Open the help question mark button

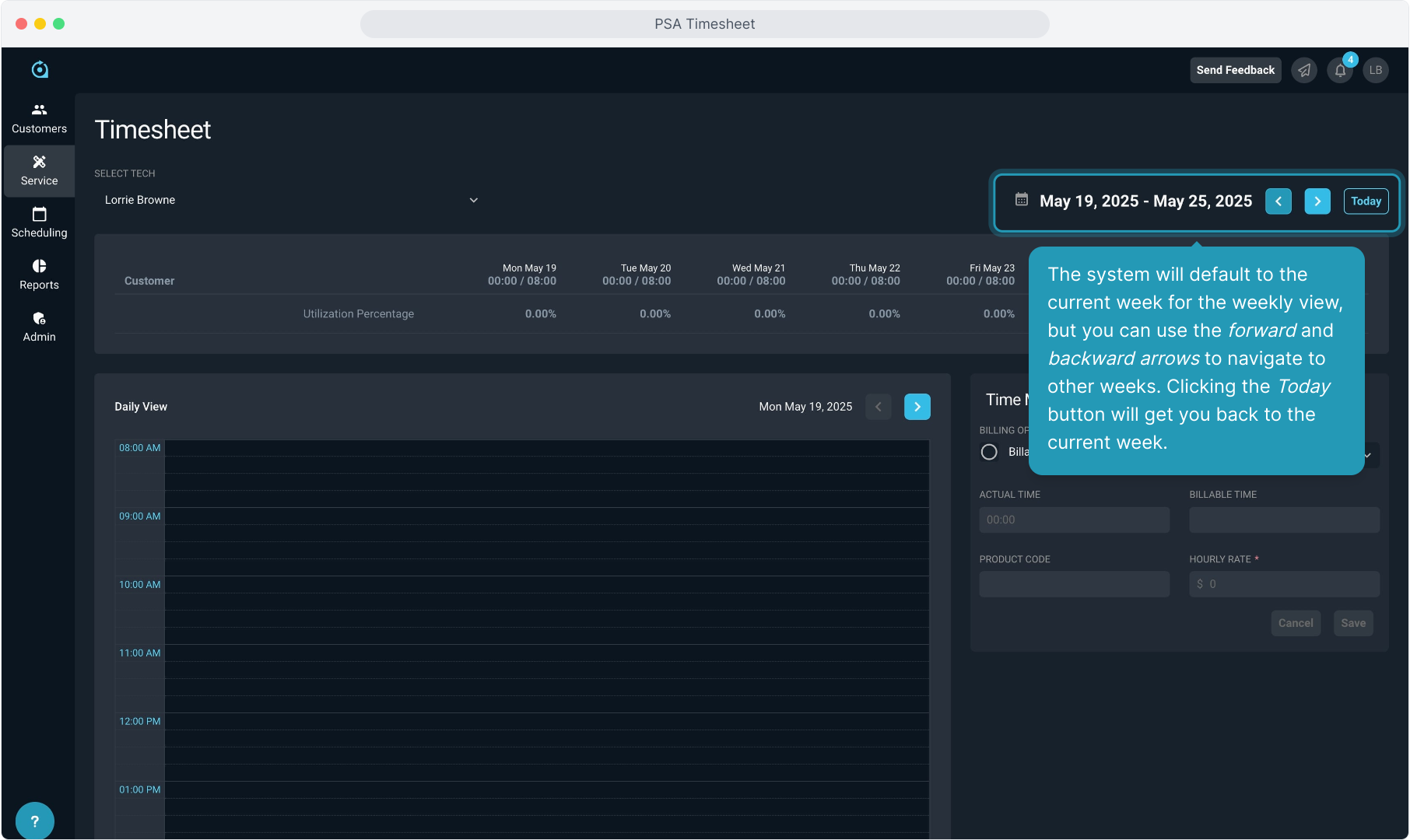pyautogui.click(x=34, y=821)
